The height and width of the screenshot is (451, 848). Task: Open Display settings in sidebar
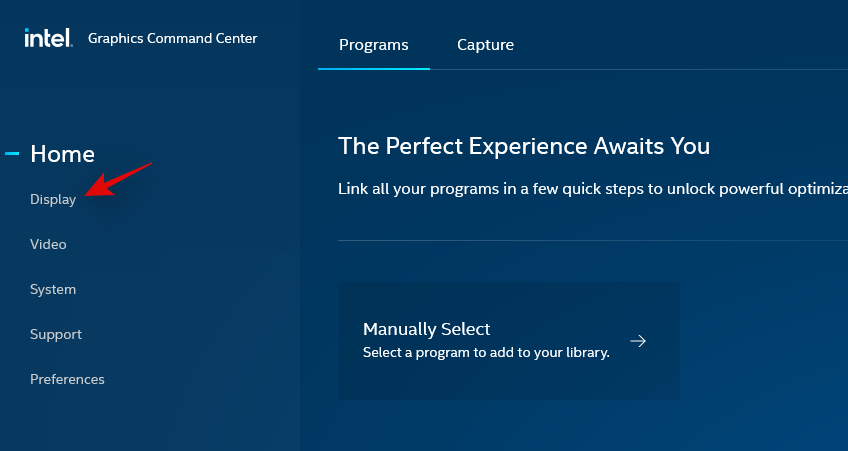click(53, 199)
